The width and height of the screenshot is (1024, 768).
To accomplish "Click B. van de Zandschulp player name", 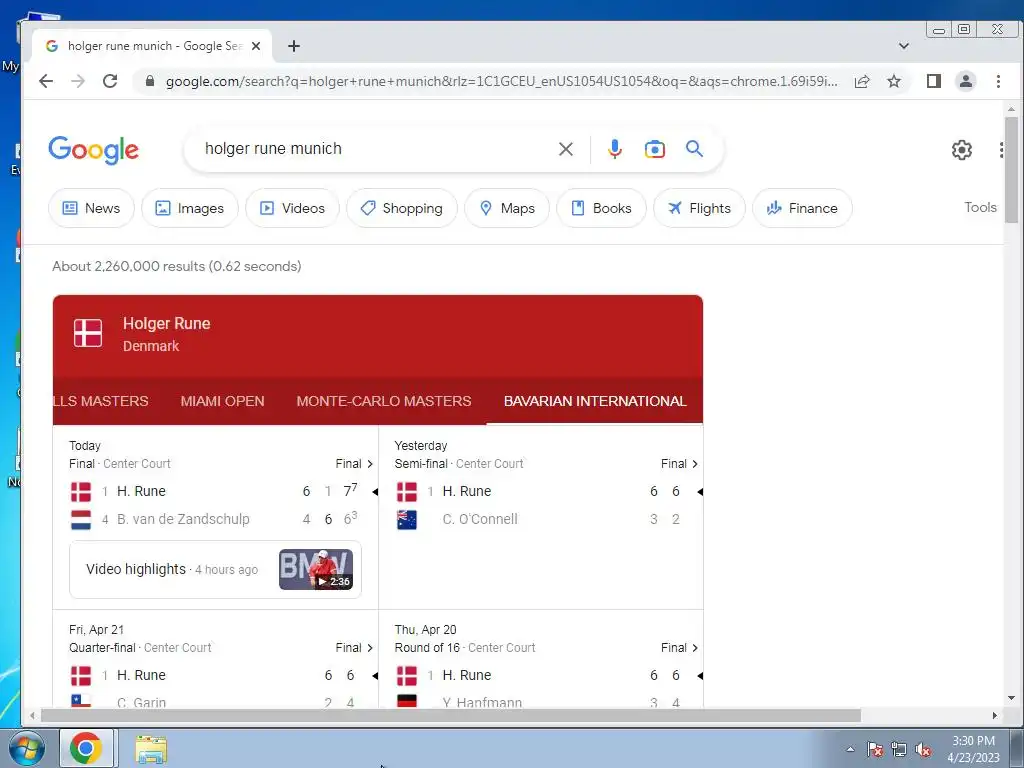I will point(183,519).
